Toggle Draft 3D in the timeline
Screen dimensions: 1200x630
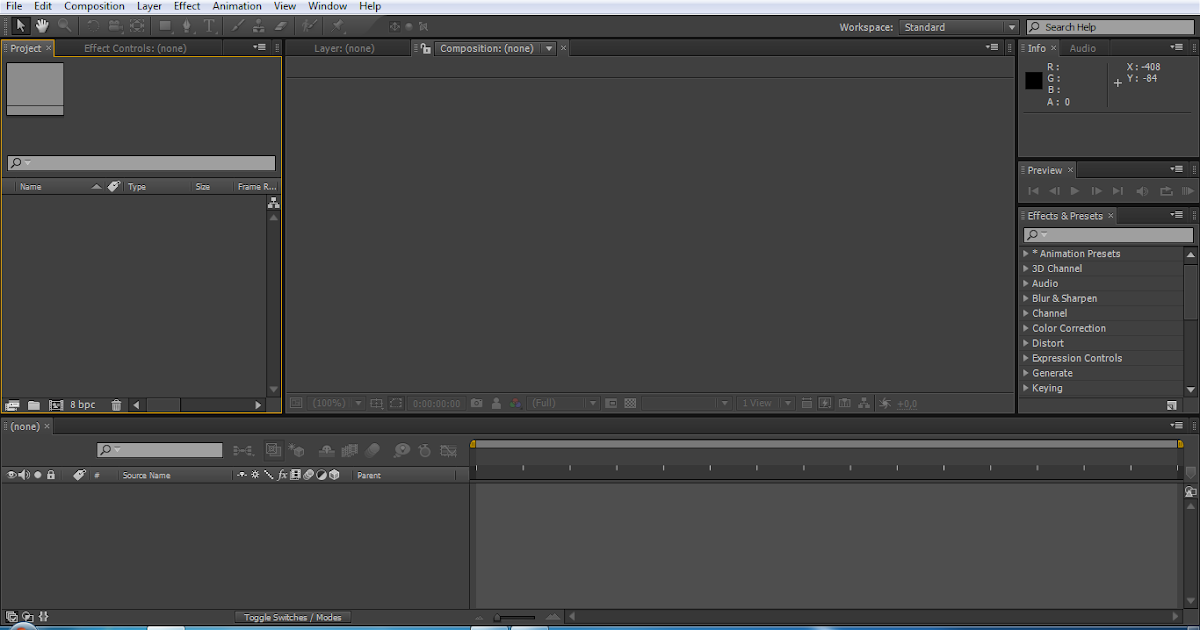pyautogui.click(x=297, y=451)
